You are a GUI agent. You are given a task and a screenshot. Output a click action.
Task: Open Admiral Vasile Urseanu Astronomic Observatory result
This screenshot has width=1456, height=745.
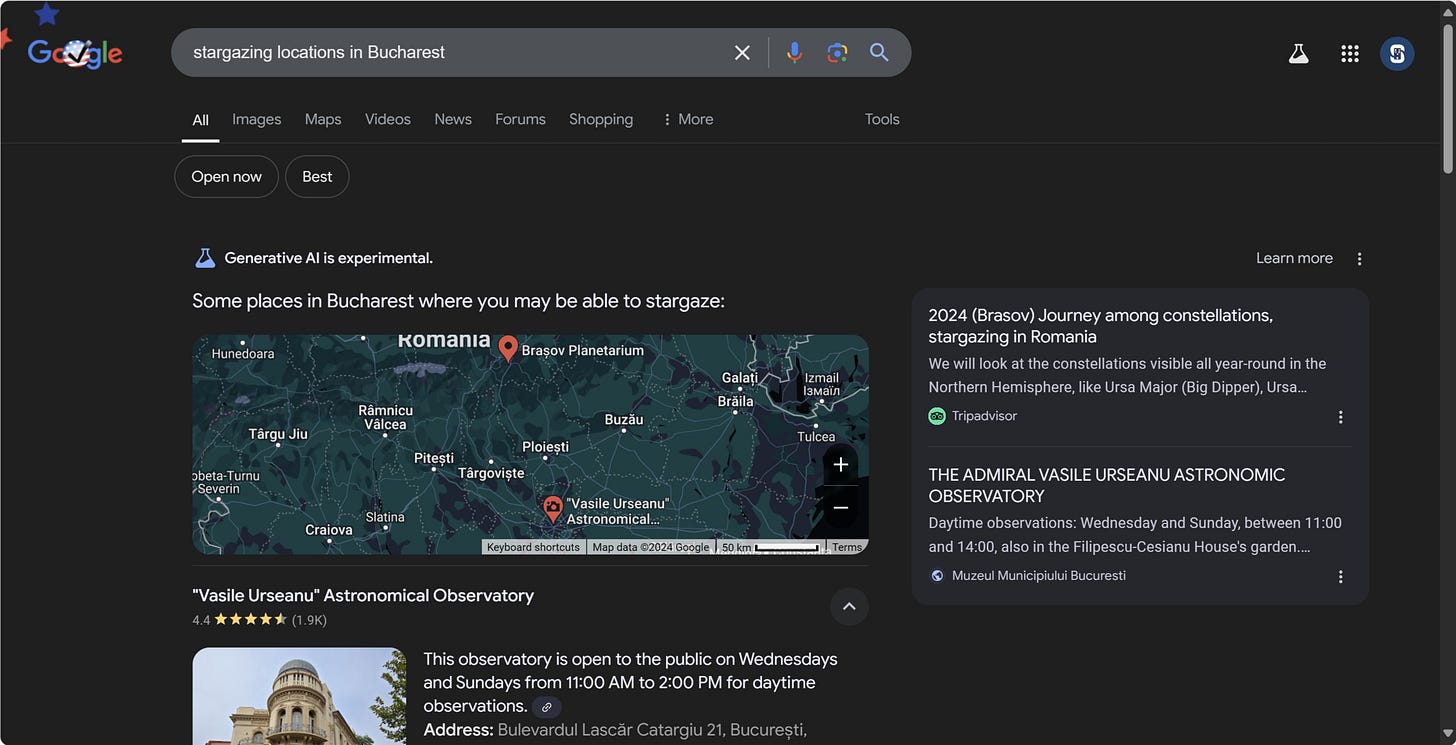click(1107, 485)
